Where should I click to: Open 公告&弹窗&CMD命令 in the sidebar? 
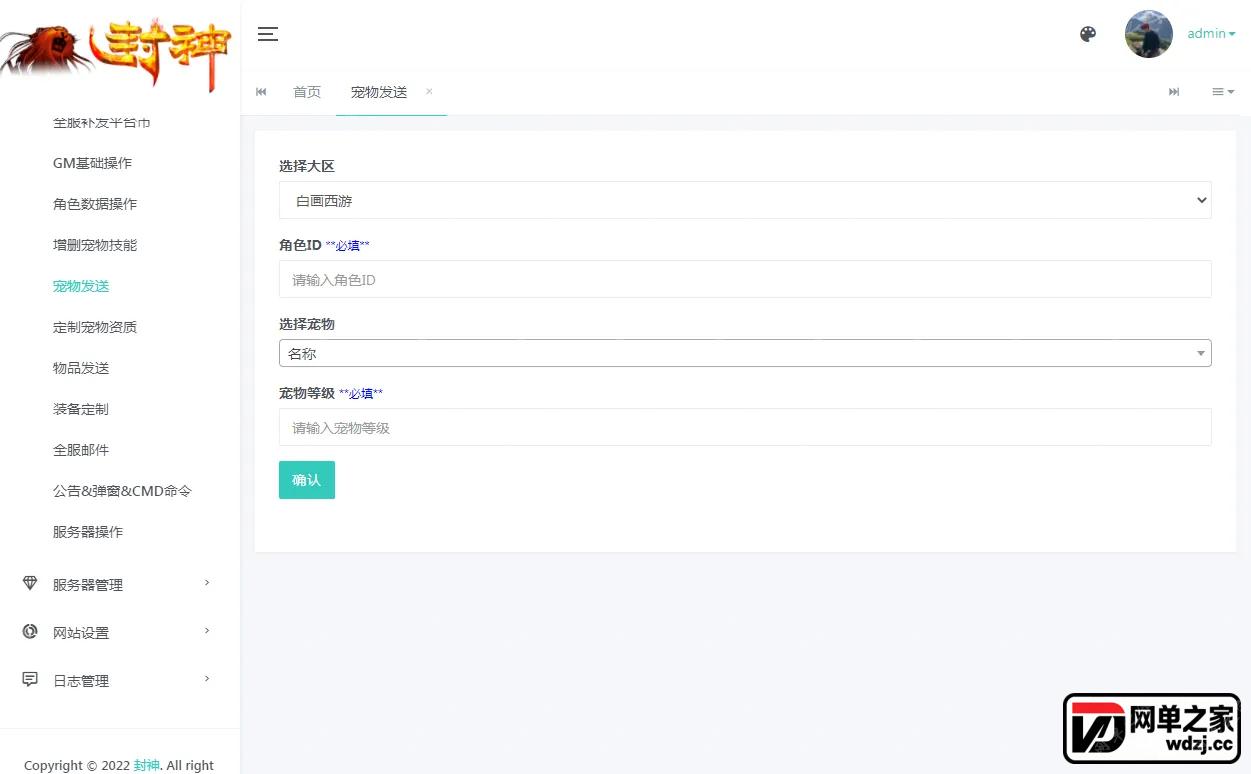122,491
